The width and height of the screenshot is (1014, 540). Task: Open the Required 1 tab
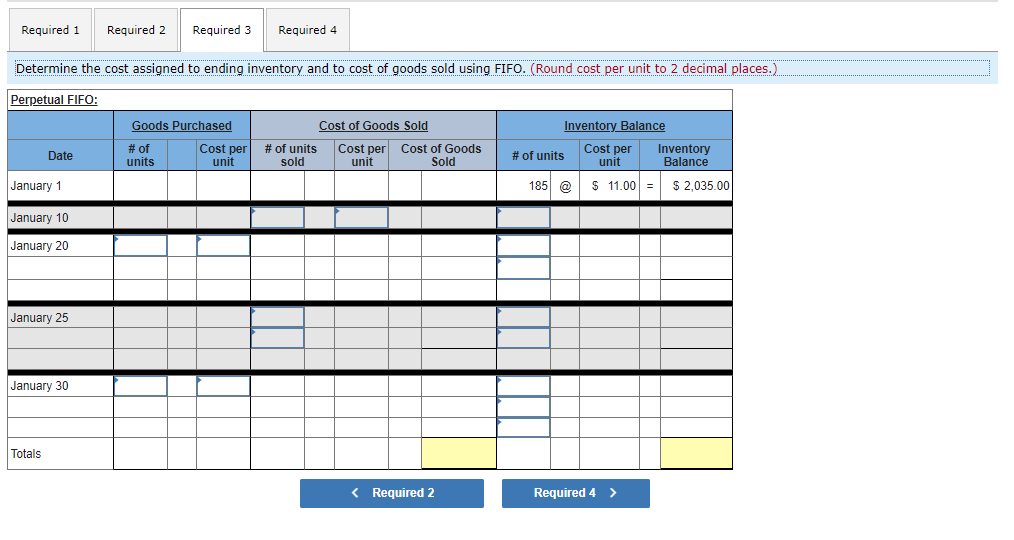pos(50,30)
